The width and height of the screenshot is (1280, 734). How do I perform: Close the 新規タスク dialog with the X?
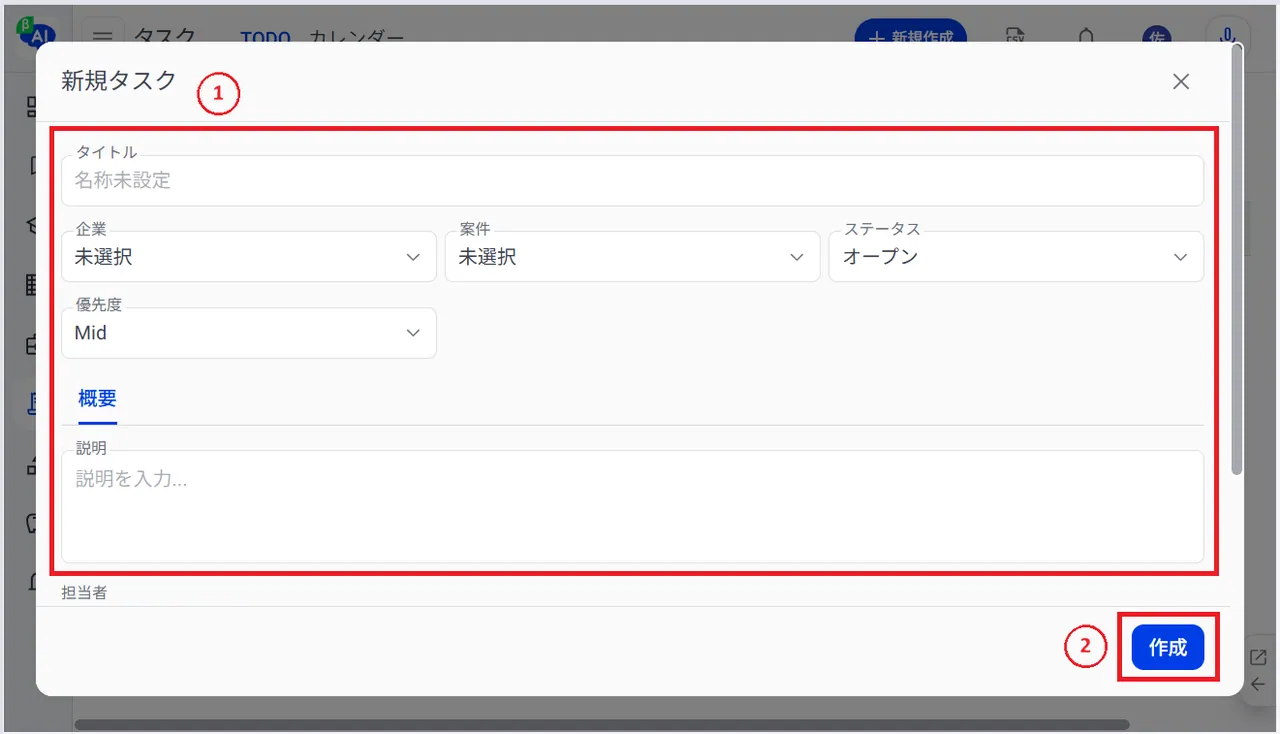[x=1181, y=82]
